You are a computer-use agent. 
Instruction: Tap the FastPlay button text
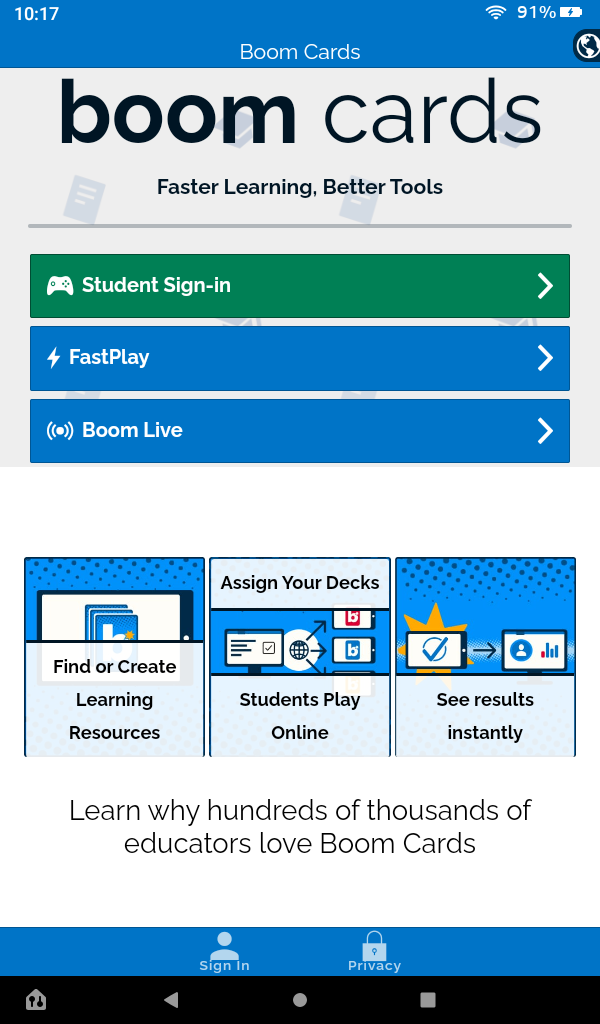(x=109, y=358)
